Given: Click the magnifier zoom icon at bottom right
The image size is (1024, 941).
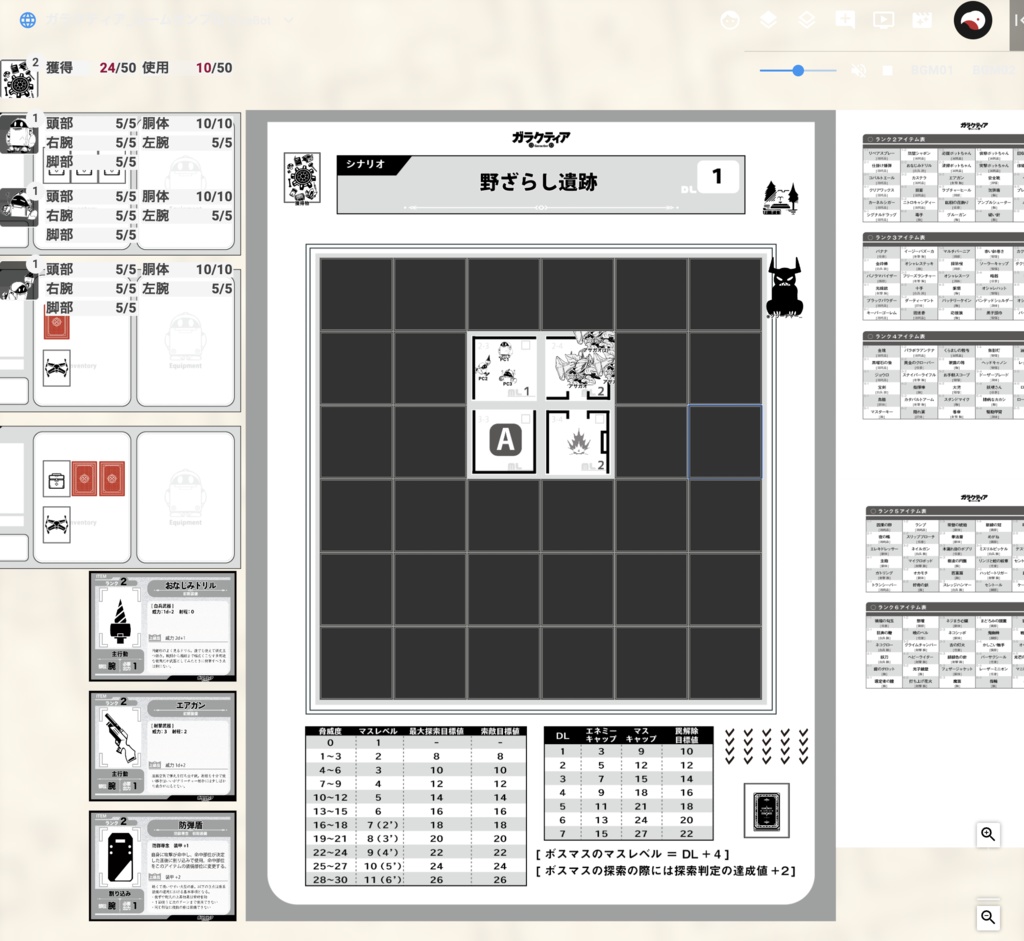Looking at the screenshot, I should tap(988, 917).
